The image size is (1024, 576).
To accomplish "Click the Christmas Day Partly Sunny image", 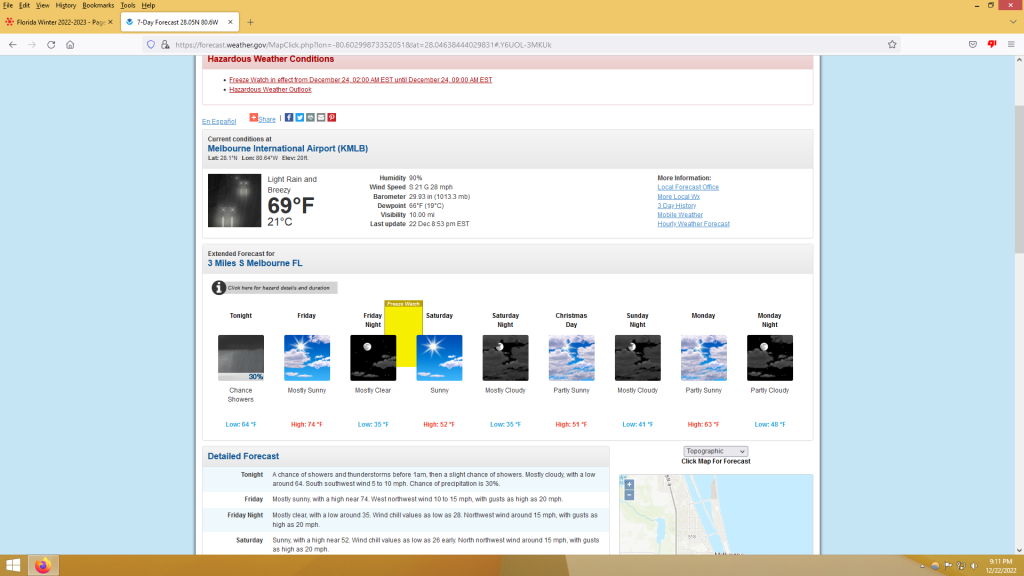I will click(571, 358).
